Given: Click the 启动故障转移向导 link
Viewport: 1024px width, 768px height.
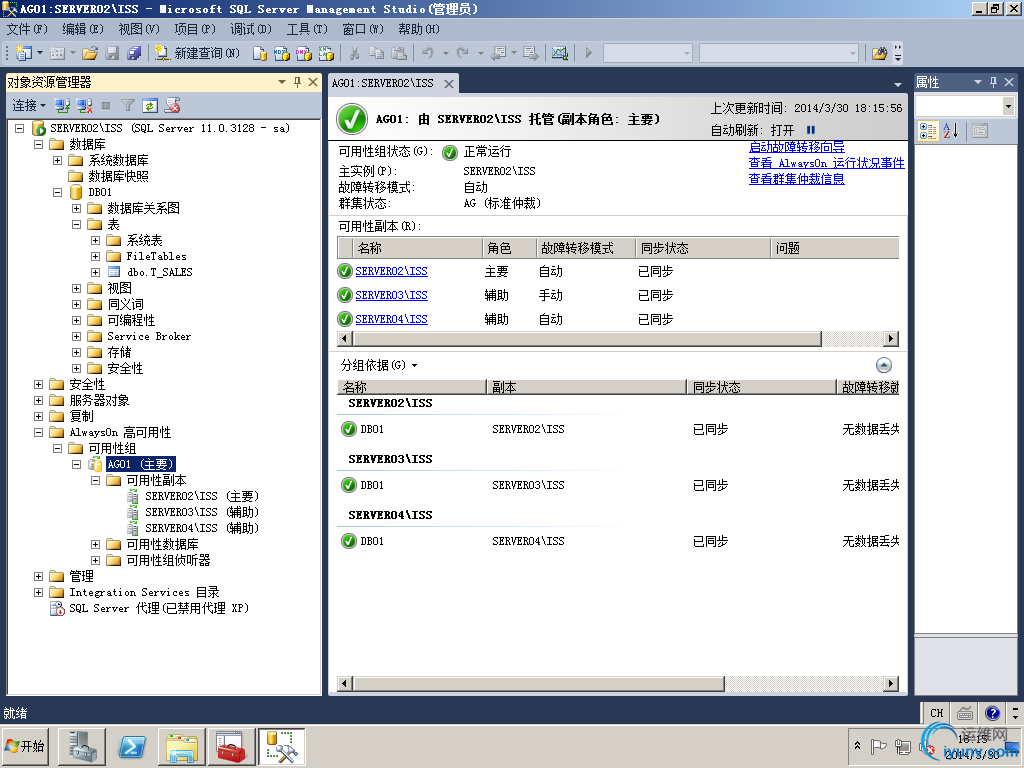Looking at the screenshot, I should coord(796,147).
